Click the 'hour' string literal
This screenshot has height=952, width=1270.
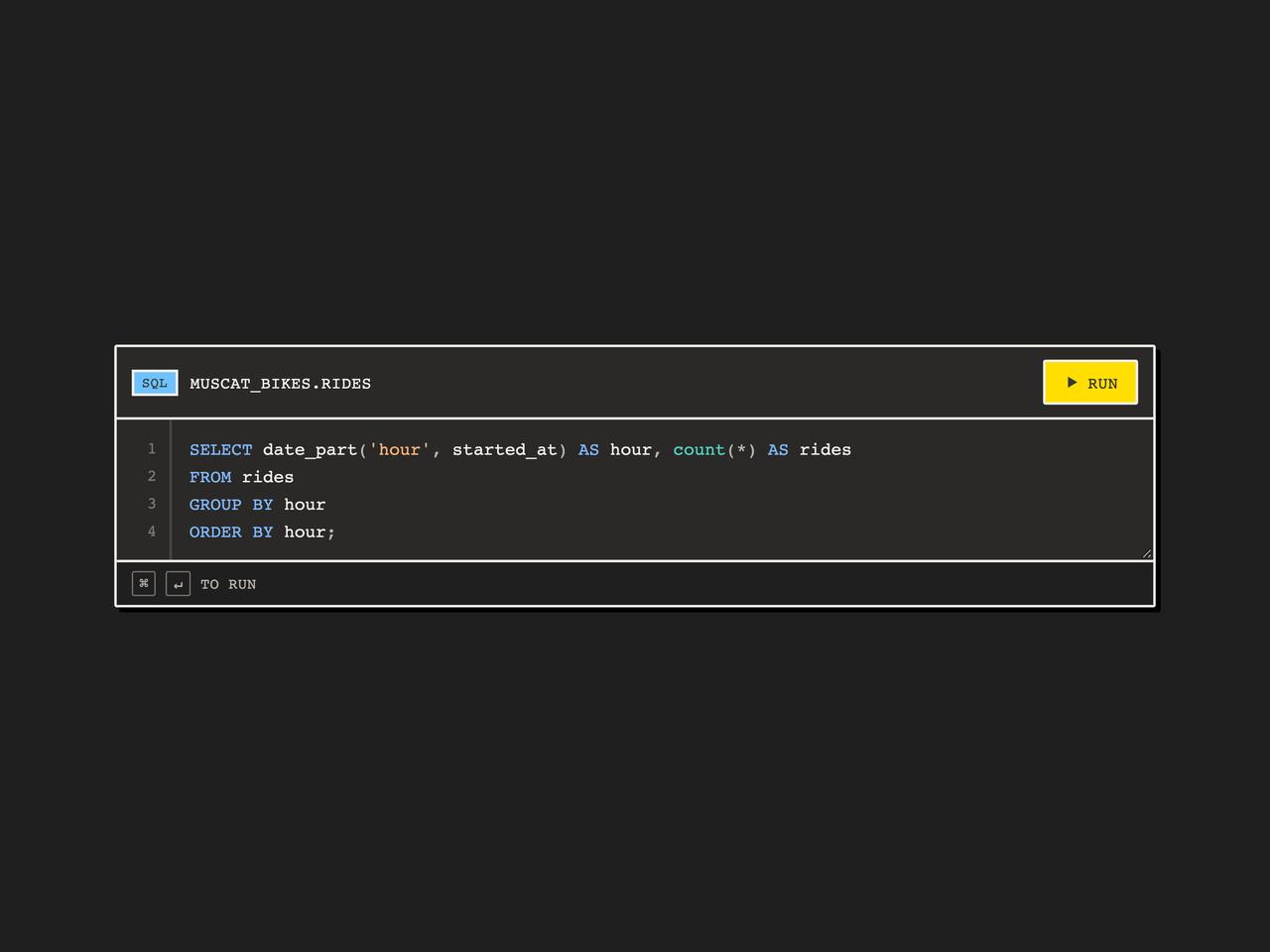point(400,450)
